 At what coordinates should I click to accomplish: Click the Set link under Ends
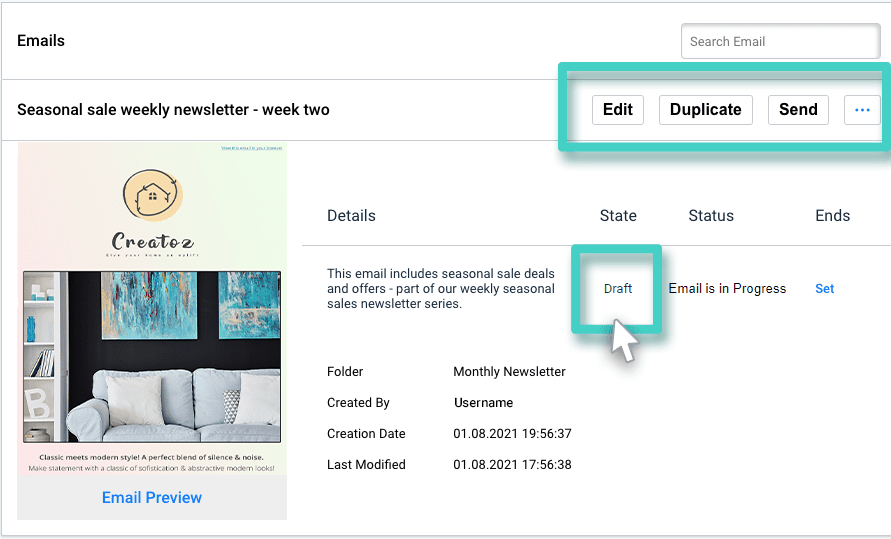(x=824, y=289)
